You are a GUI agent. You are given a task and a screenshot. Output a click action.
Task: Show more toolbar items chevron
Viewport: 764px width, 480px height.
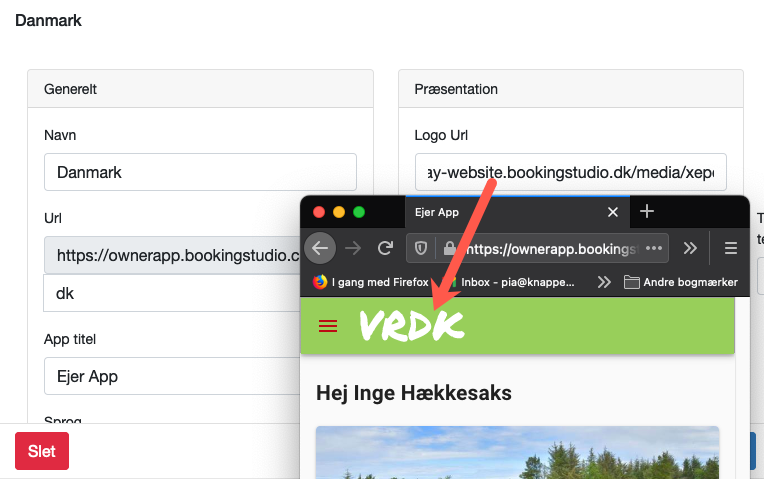pos(689,248)
